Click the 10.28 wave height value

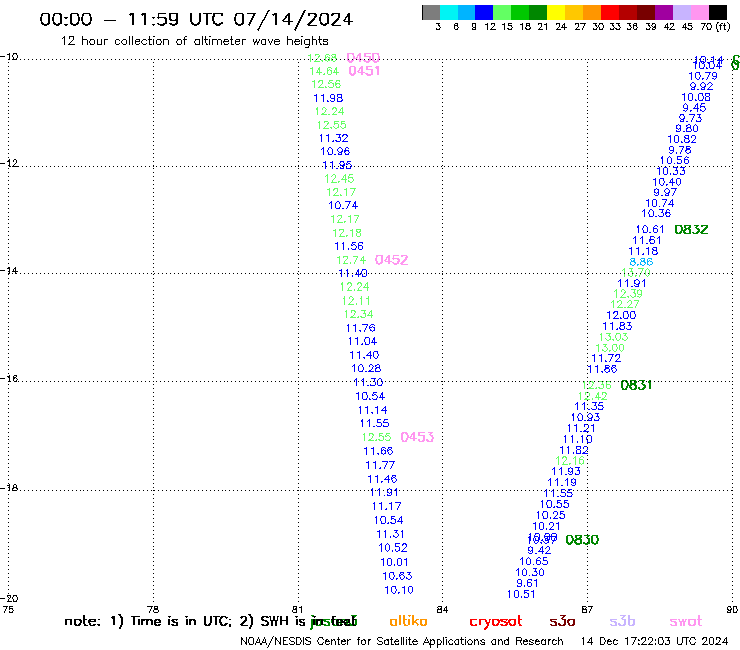click(x=366, y=369)
